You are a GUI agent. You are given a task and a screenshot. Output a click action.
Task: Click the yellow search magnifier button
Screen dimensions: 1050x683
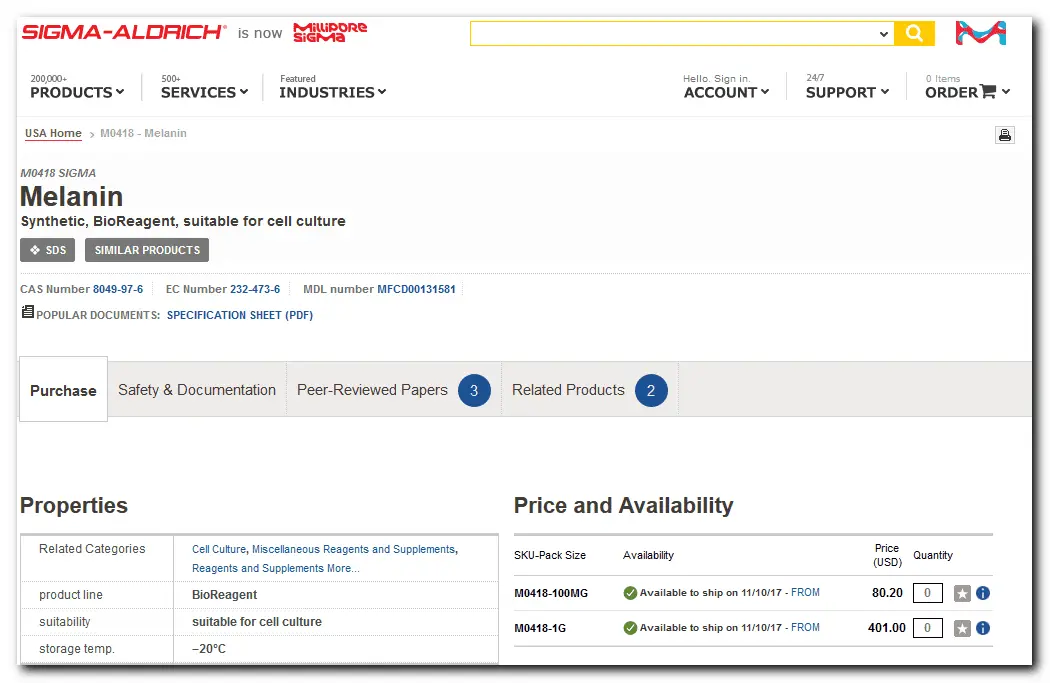[x=914, y=34]
